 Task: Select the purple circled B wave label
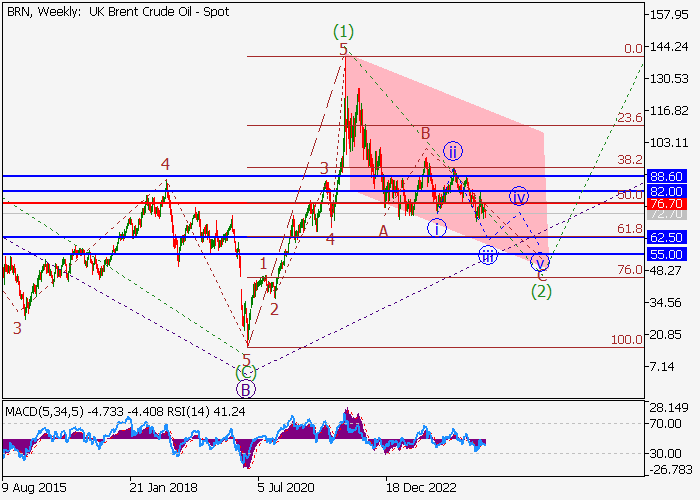(246, 389)
